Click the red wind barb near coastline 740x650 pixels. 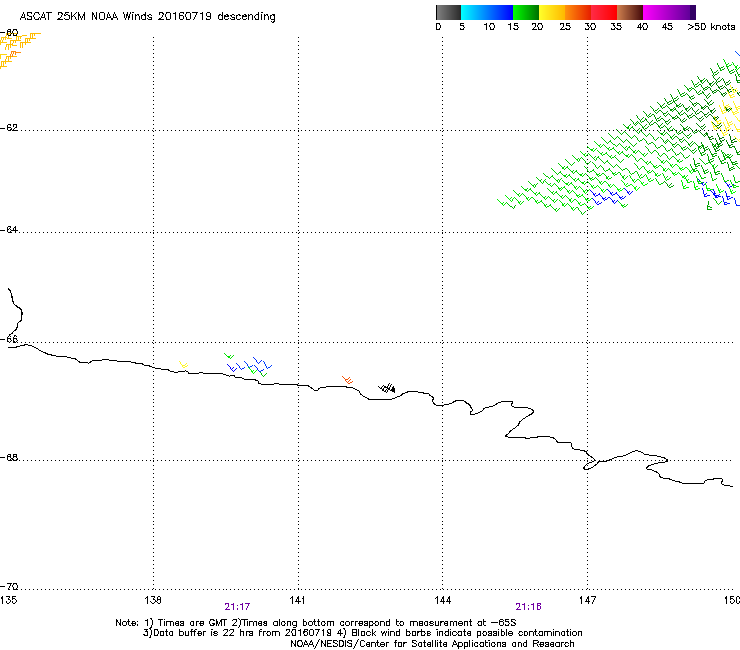[x=348, y=380]
